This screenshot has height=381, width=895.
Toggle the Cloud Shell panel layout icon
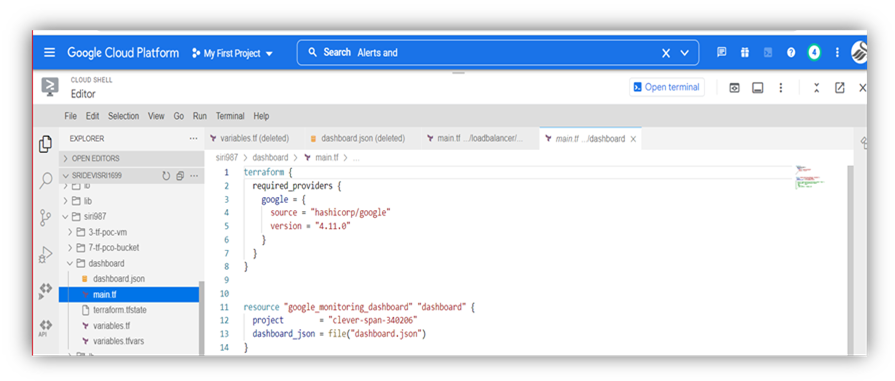tap(757, 88)
